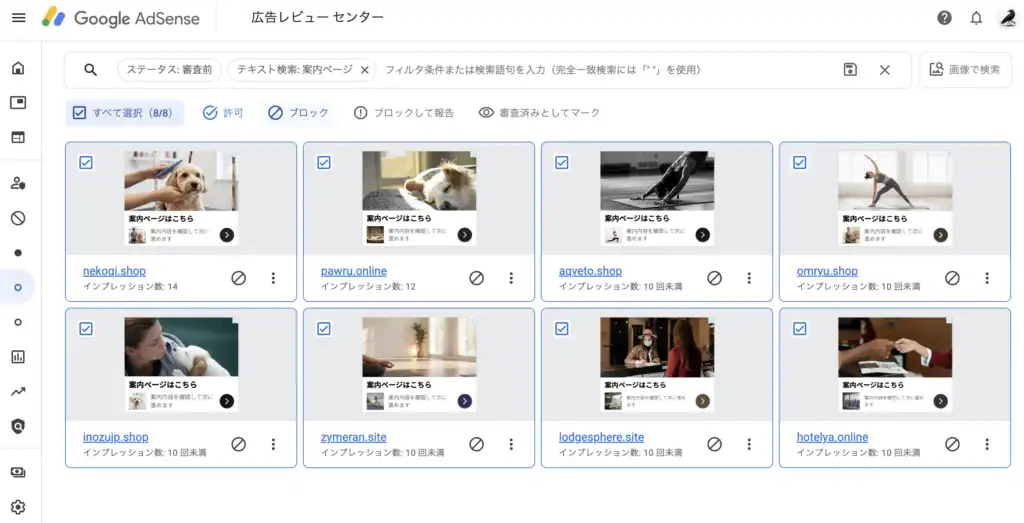Open the reports chart icon in the sidebar
This screenshot has width=1024, height=523.
[x=18, y=357]
